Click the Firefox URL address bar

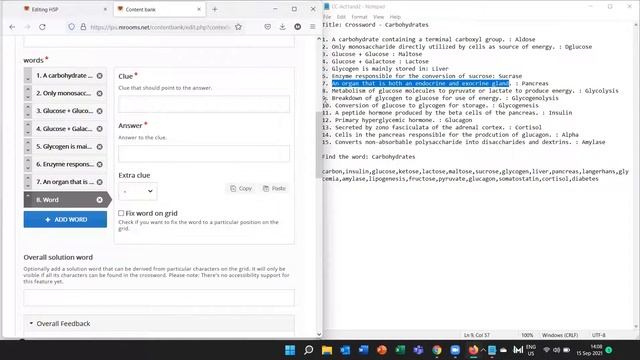pos(159,27)
